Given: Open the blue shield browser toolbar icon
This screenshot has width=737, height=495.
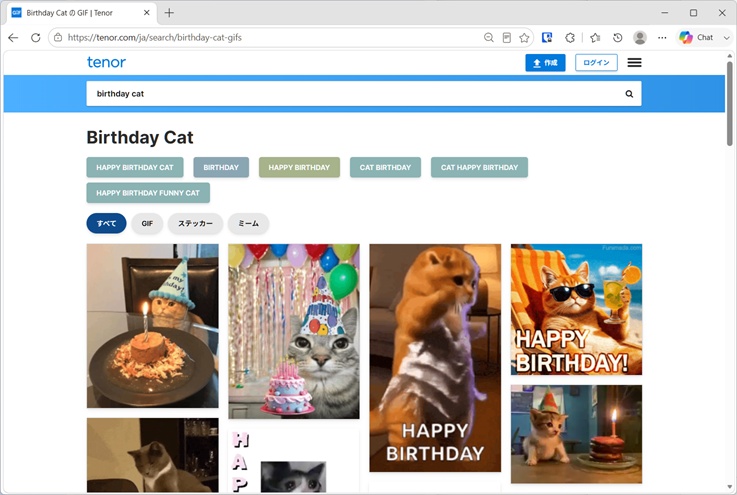Looking at the screenshot, I should click(547, 38).
